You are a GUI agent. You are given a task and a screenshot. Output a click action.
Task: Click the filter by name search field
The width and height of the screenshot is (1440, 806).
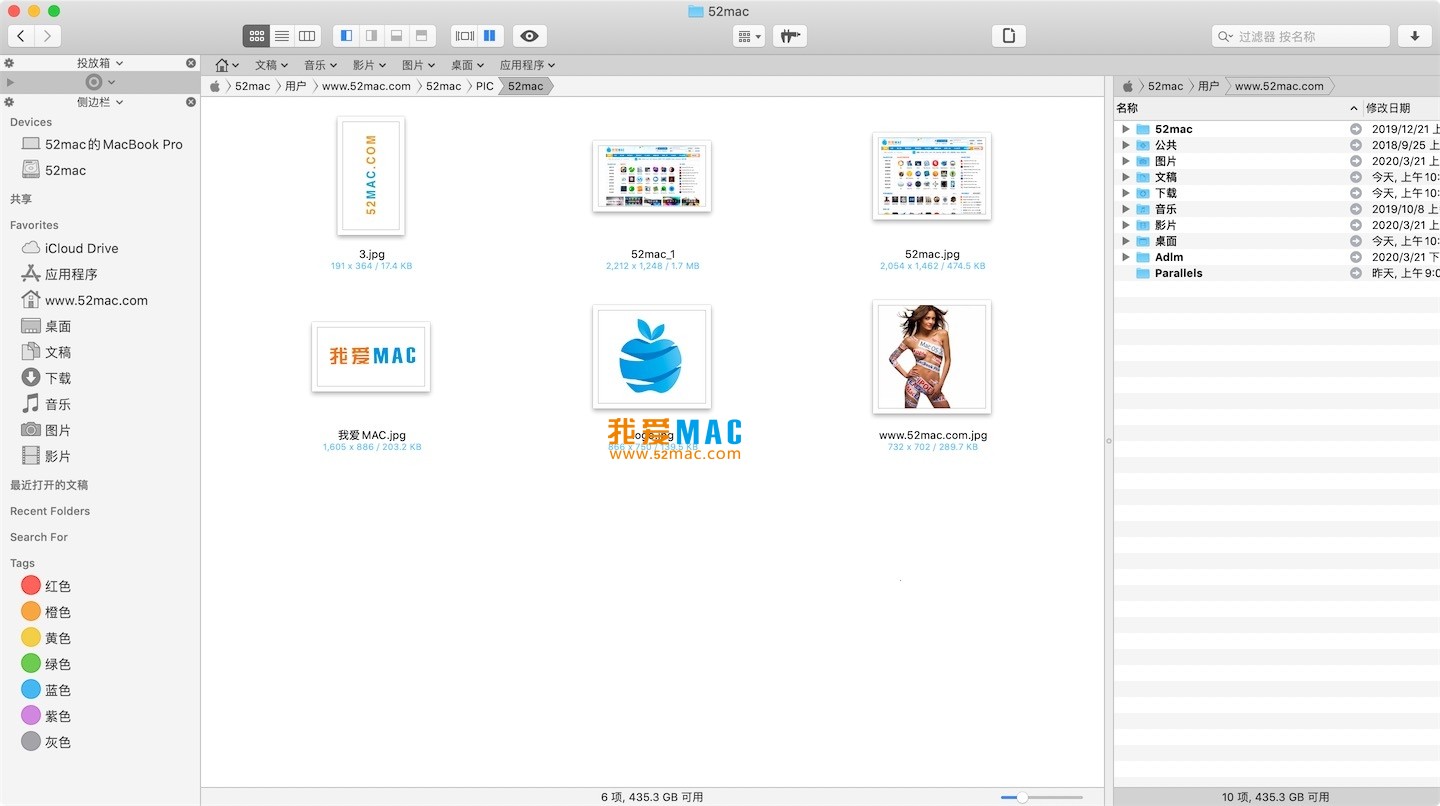tap(1300, 36)
